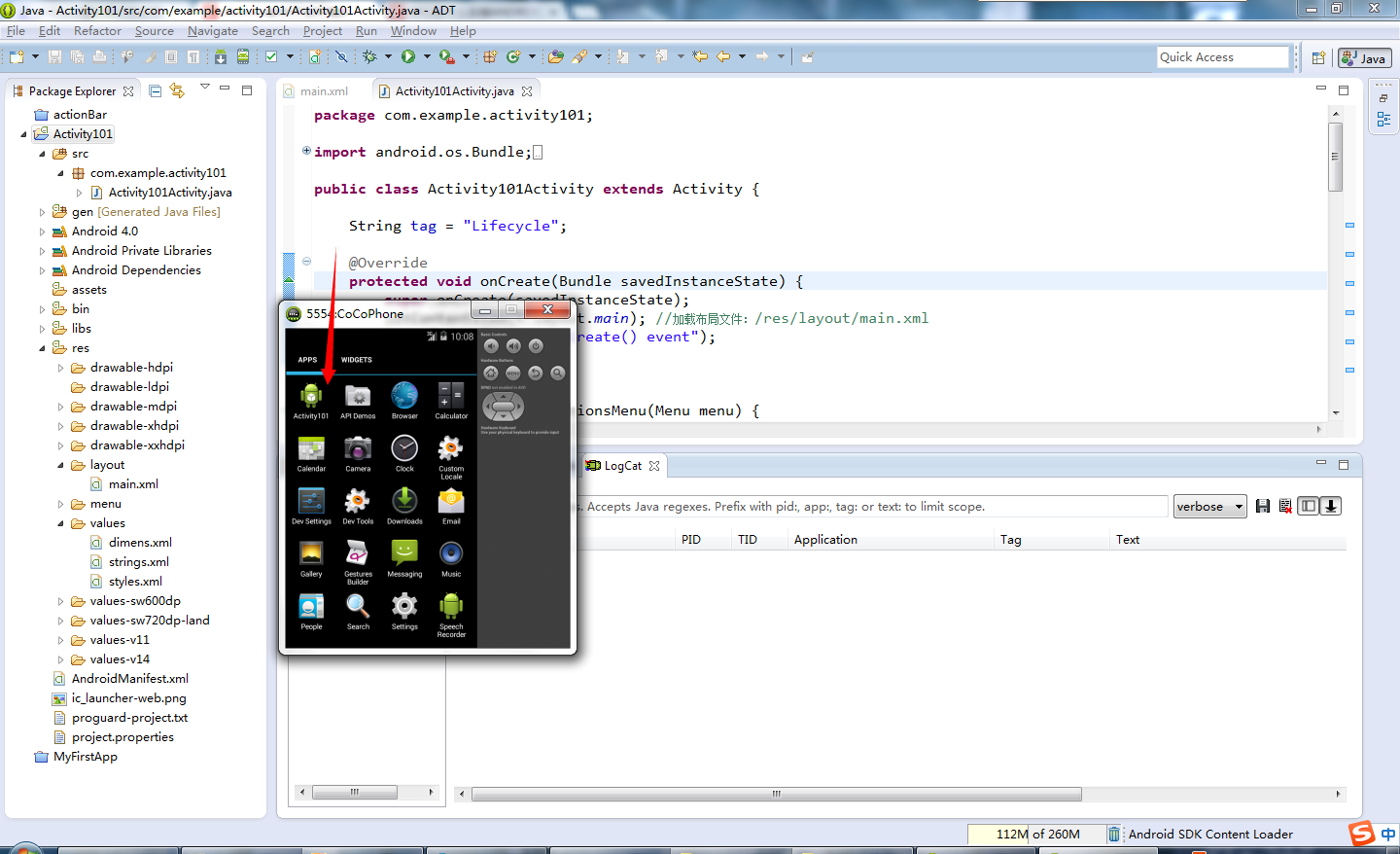
Task: Launch Activity101 app in the emulator
Action: (x=311, y=400)
